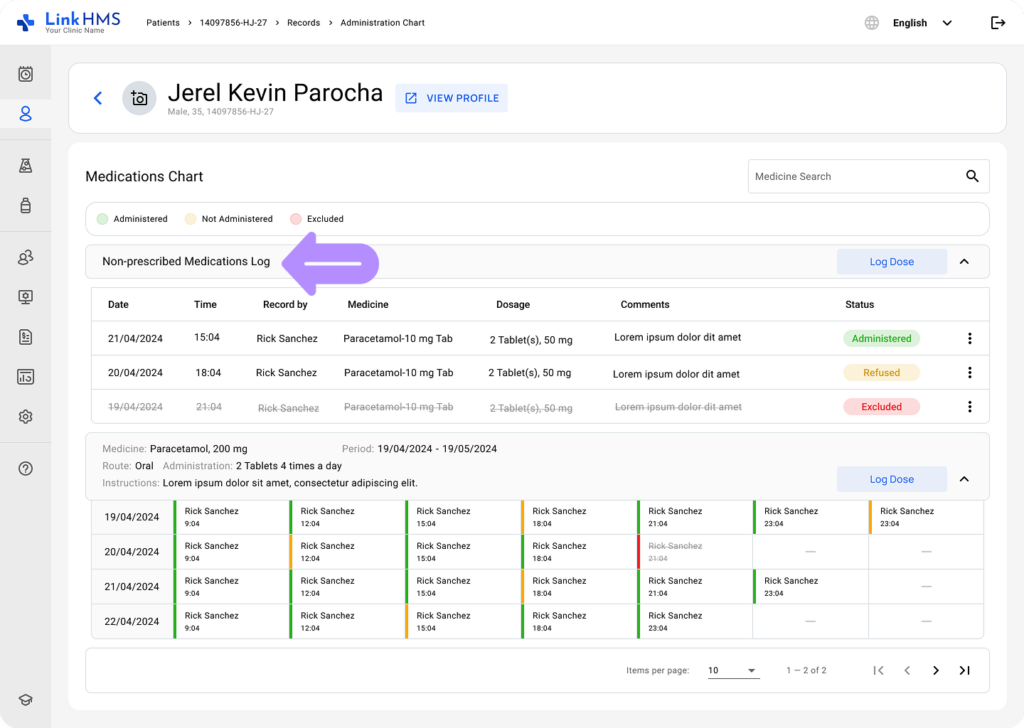Open the Items per page dropdown
The image size is (1024, 728).
[733, 670]
